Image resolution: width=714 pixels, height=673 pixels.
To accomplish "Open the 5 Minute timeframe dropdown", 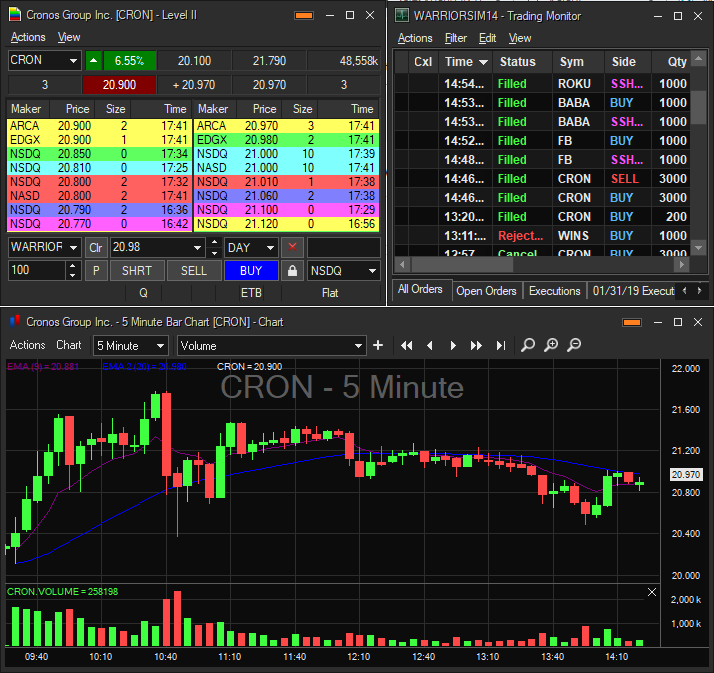I will coord(160,346).
